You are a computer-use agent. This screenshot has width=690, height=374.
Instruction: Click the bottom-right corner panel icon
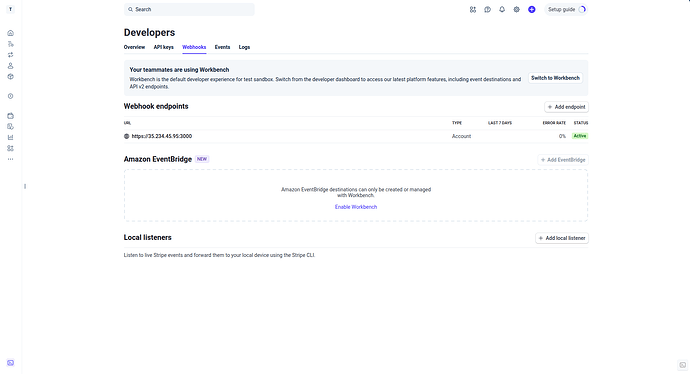[683, 365]
